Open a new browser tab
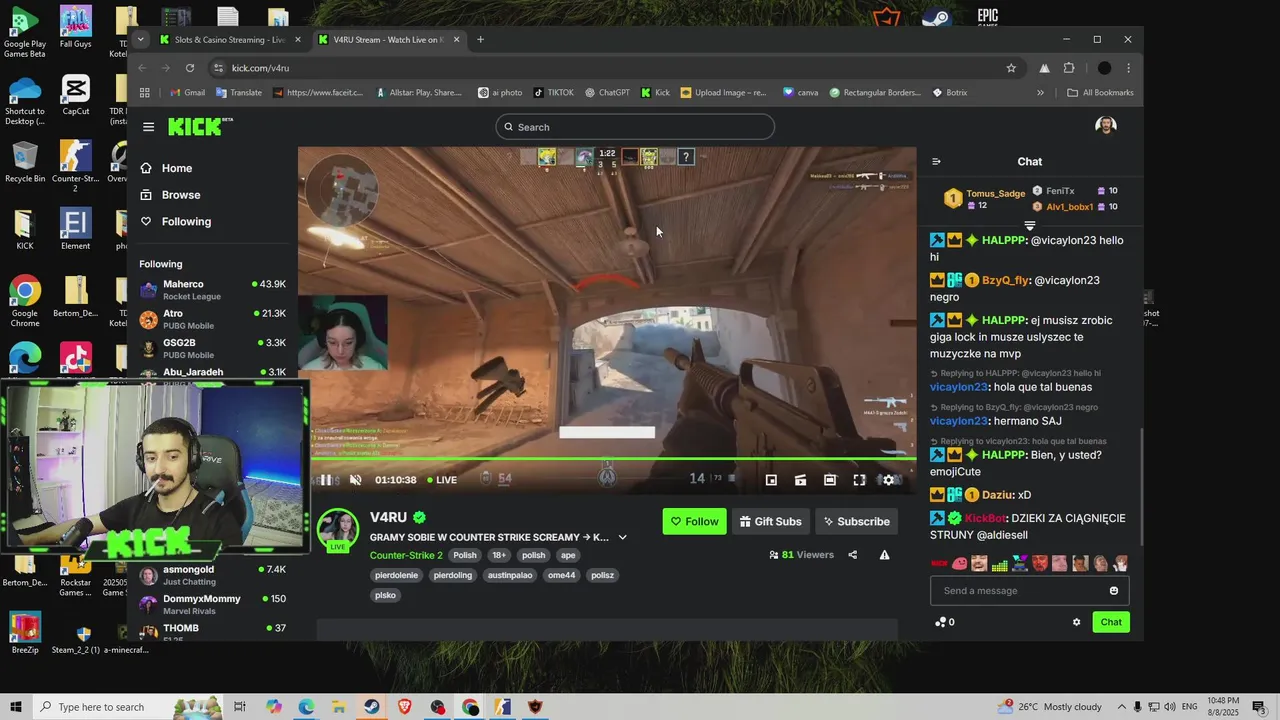The image size is (1280, 720). [480, 40]
